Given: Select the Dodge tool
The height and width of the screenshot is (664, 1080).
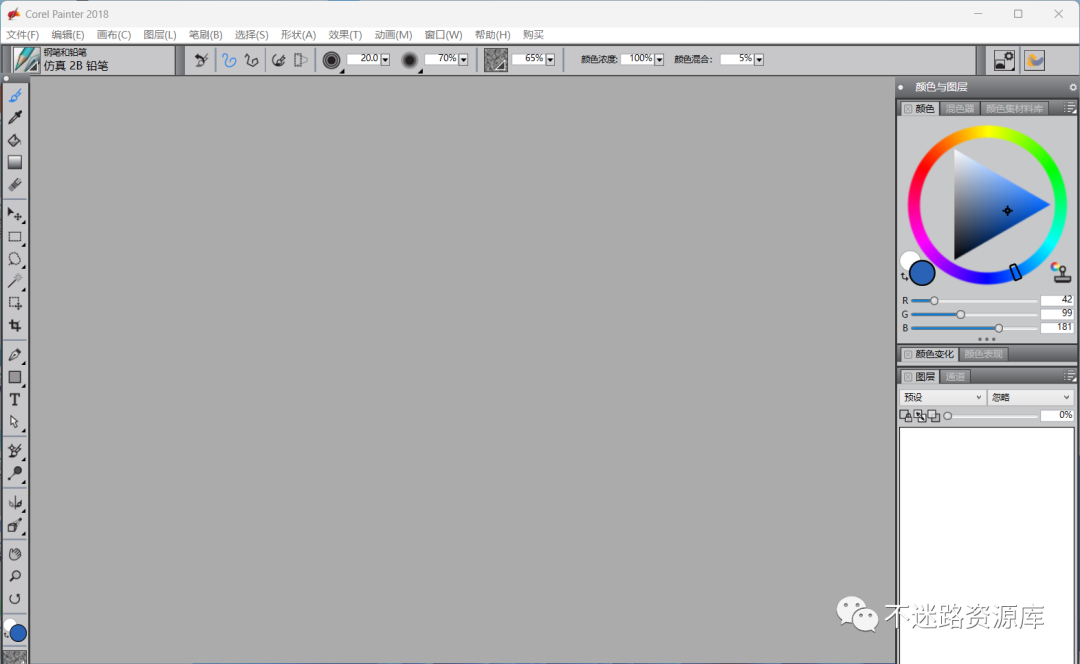Looking at the screenshot, I should coord(15,473).
